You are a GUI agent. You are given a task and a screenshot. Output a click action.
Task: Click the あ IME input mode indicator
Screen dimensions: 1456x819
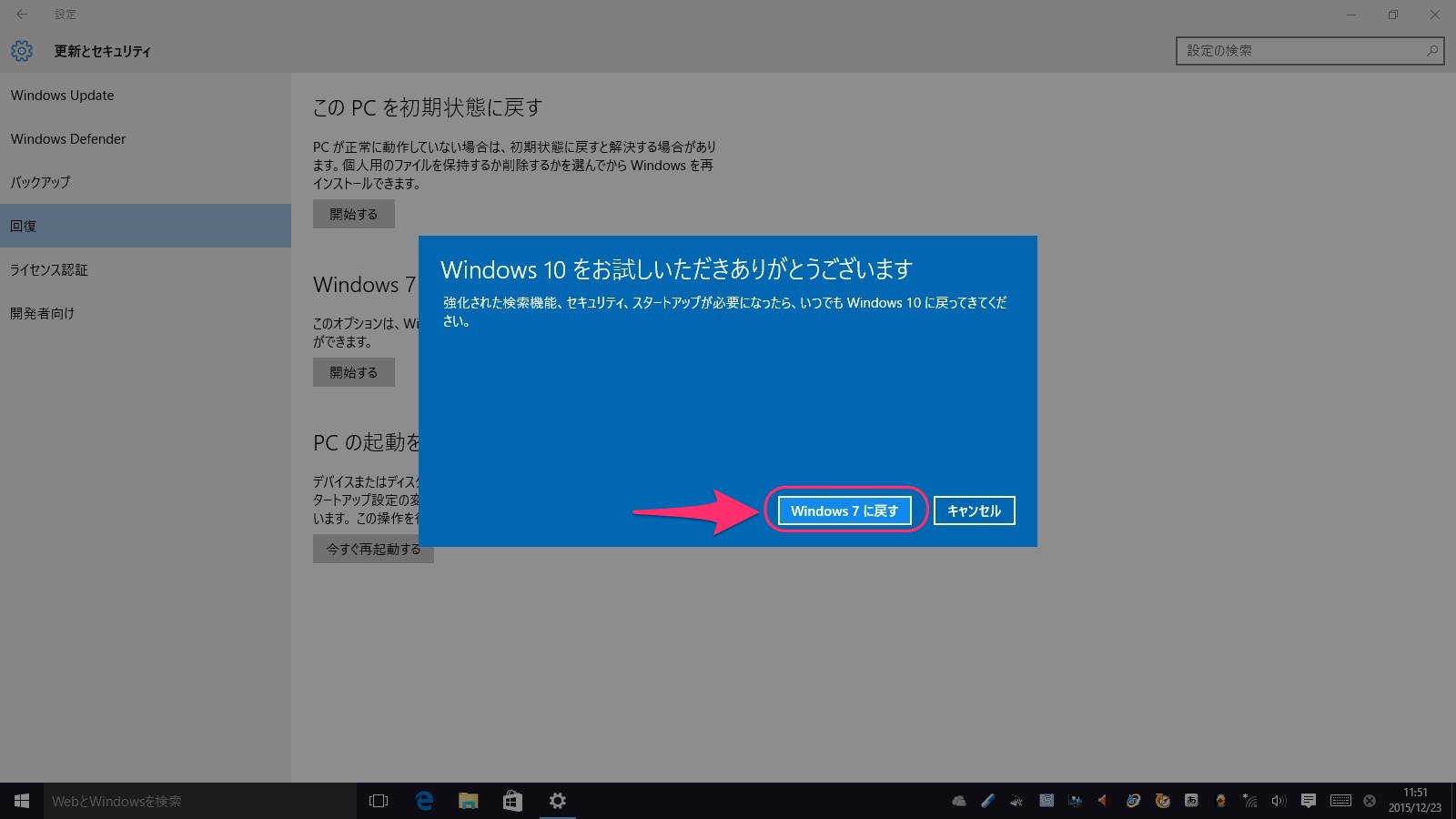coord(1191,801)
